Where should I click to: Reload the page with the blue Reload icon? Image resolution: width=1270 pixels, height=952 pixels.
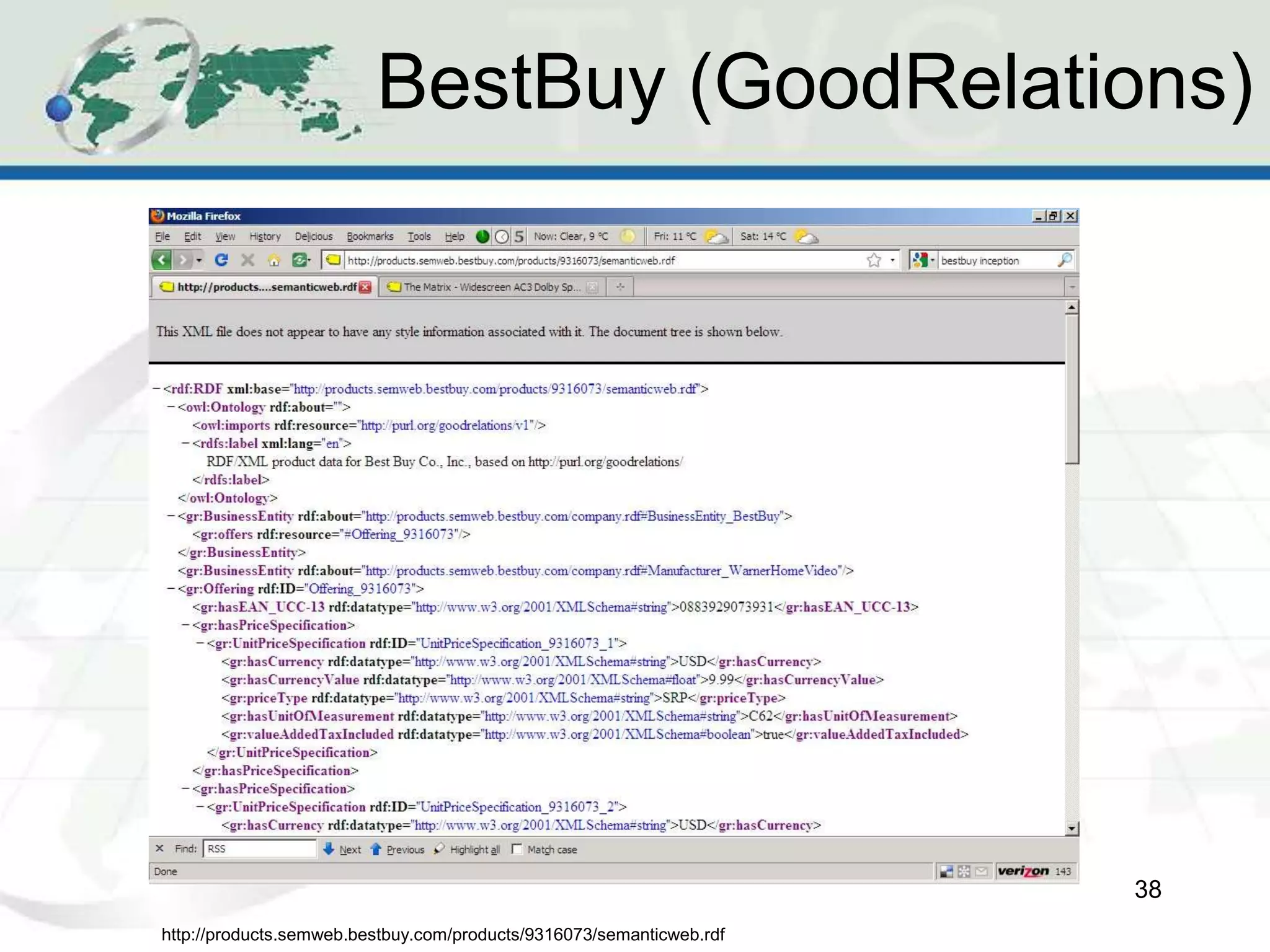221,260
